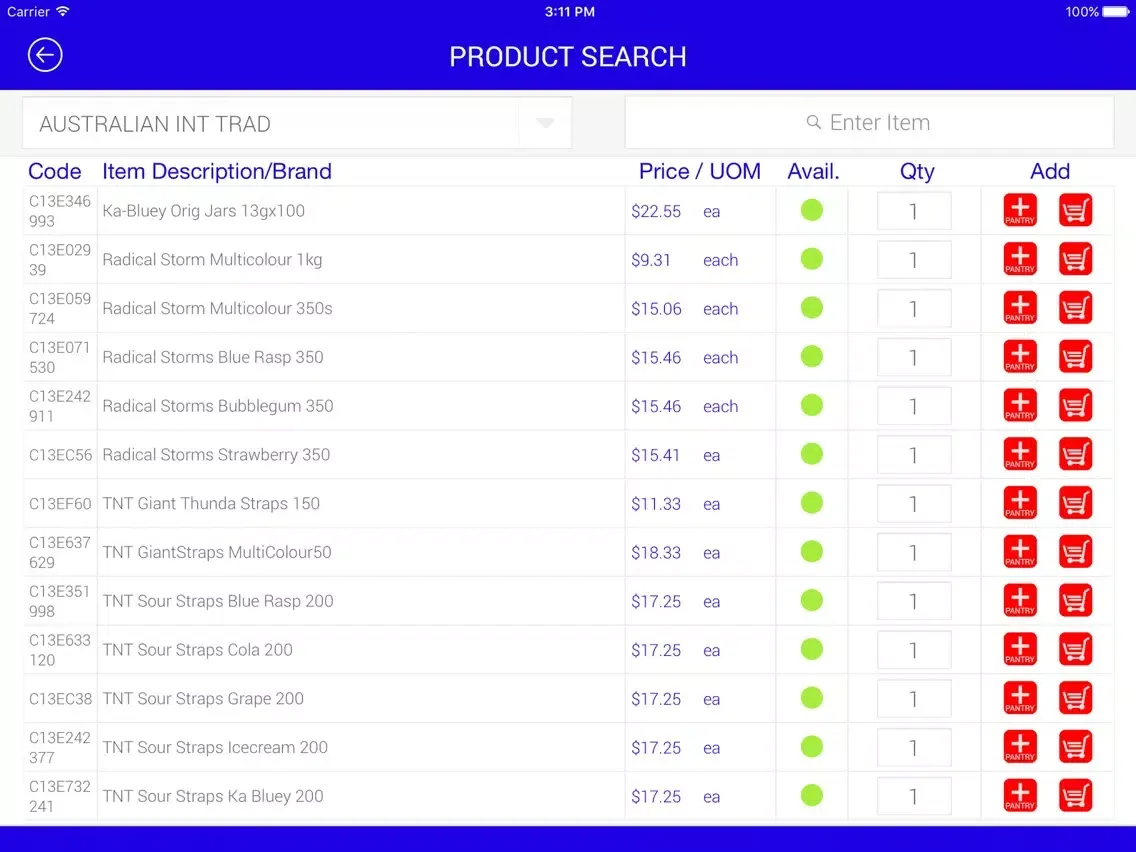Add TNT GiantStraps MultiColour50 to pantry
This screenshot has width=1136, height=852.
(1020, 552)
